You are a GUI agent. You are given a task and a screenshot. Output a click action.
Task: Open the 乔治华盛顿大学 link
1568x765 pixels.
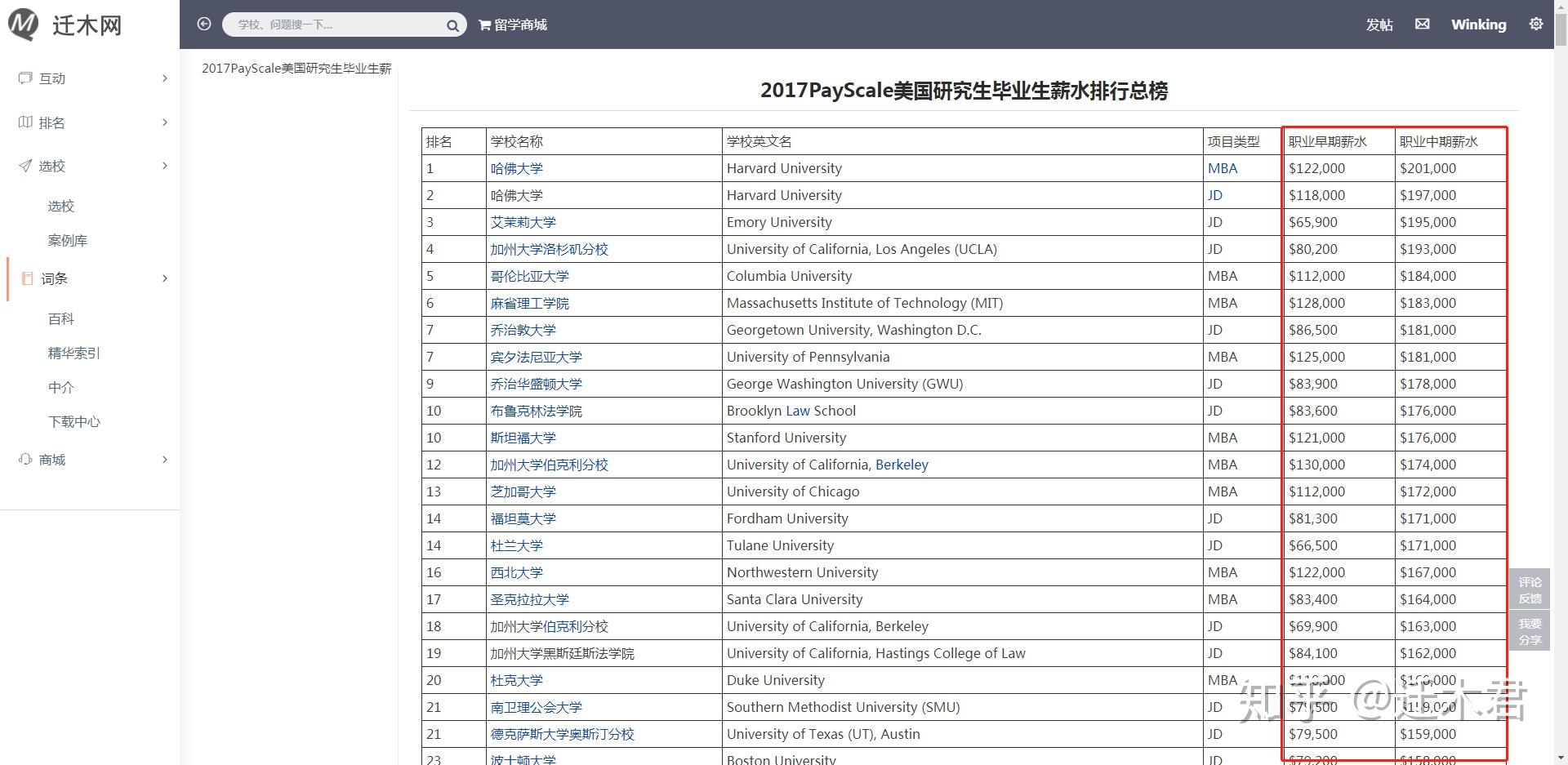pos(536,385)
